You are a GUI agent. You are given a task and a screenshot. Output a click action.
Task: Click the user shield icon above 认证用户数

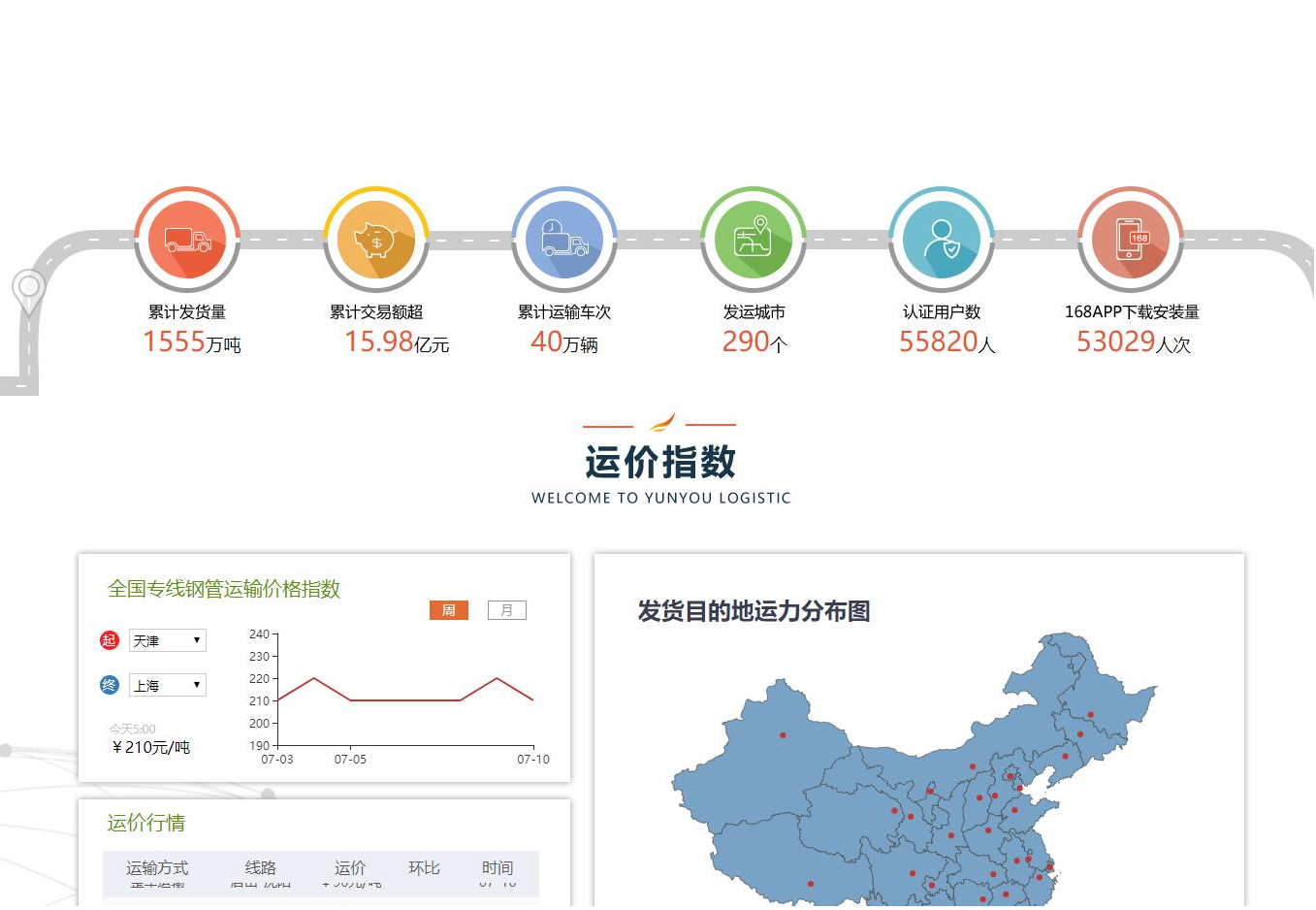pos(942,238)
